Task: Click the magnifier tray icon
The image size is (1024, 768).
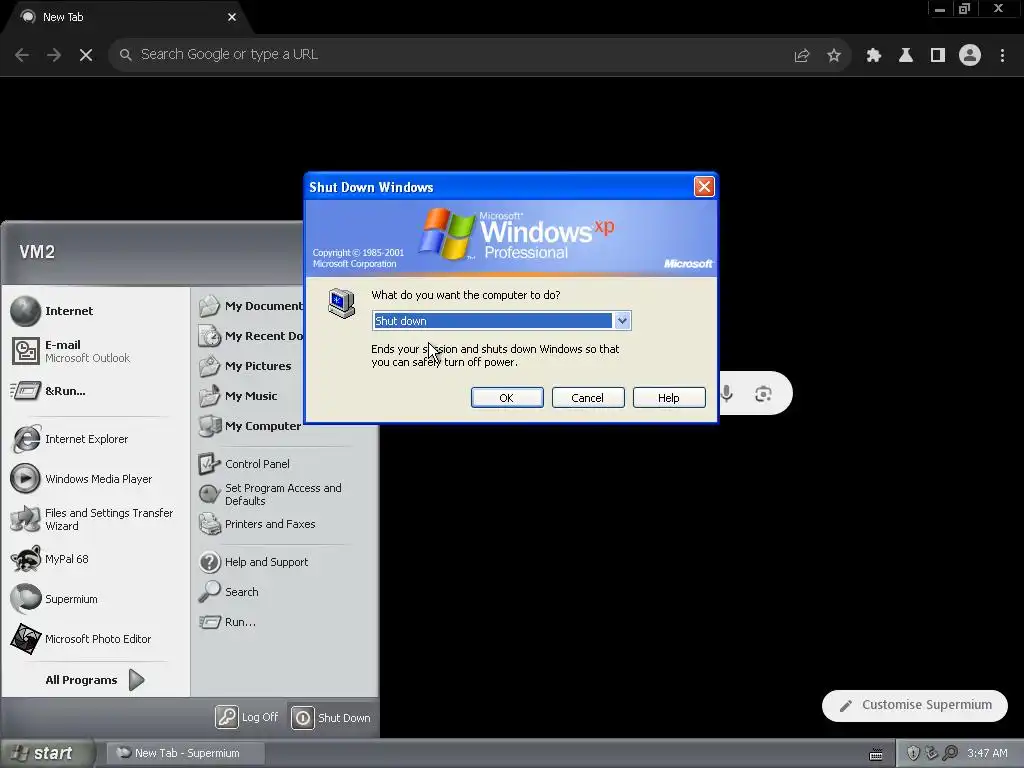Action: pos(951,753)
